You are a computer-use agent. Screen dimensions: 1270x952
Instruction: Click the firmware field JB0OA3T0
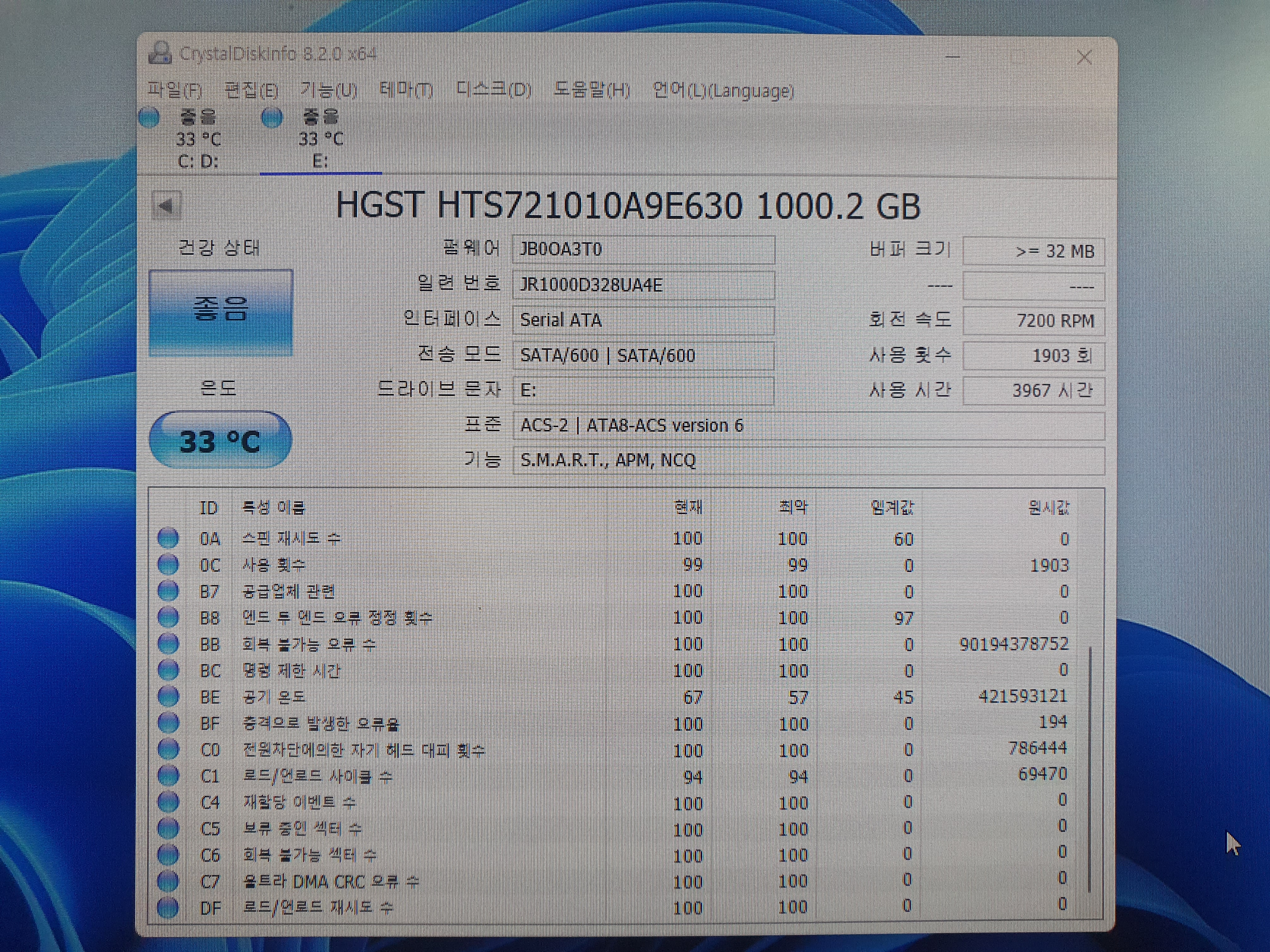643,250
